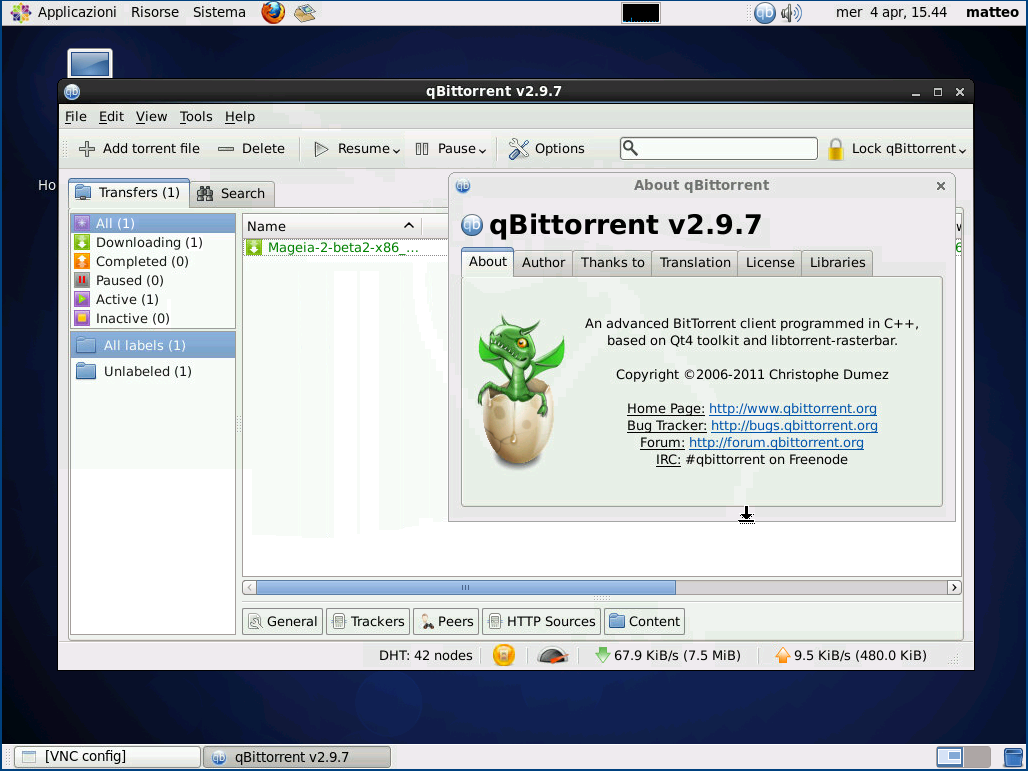
Task: Click the Options tools icon
Action: 518,149
